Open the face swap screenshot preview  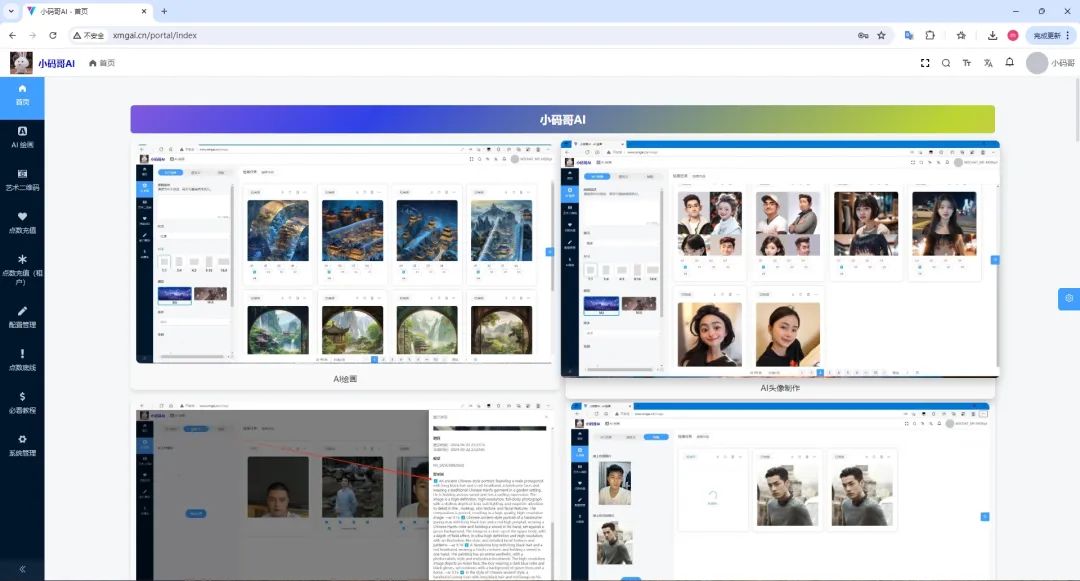pos(780,492)
